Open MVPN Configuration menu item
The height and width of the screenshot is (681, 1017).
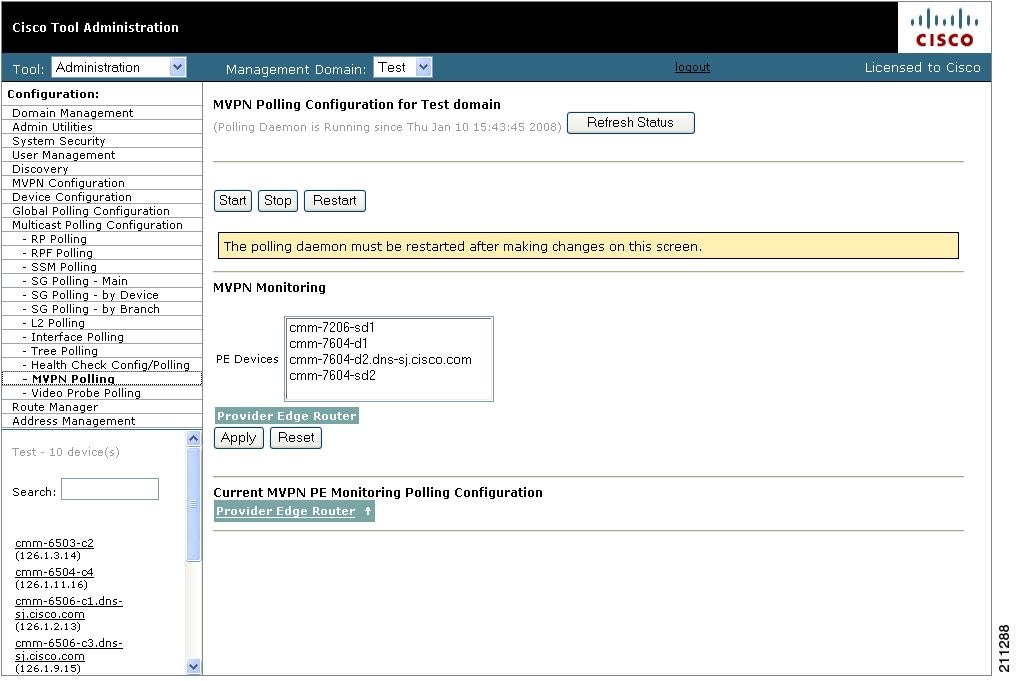(x=68, y=183)
